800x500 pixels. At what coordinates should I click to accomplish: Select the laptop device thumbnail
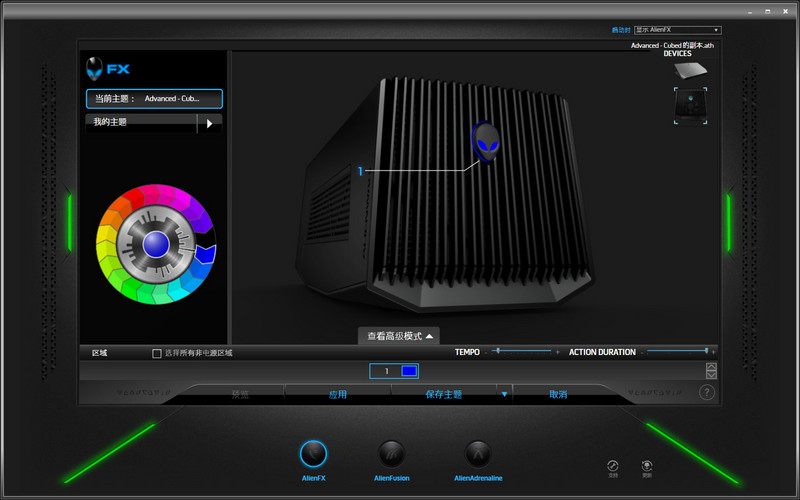point(691,71)
